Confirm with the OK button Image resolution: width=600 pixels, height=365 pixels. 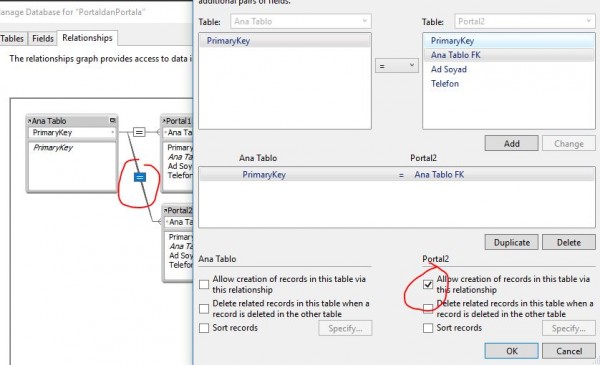pos(511,351)
